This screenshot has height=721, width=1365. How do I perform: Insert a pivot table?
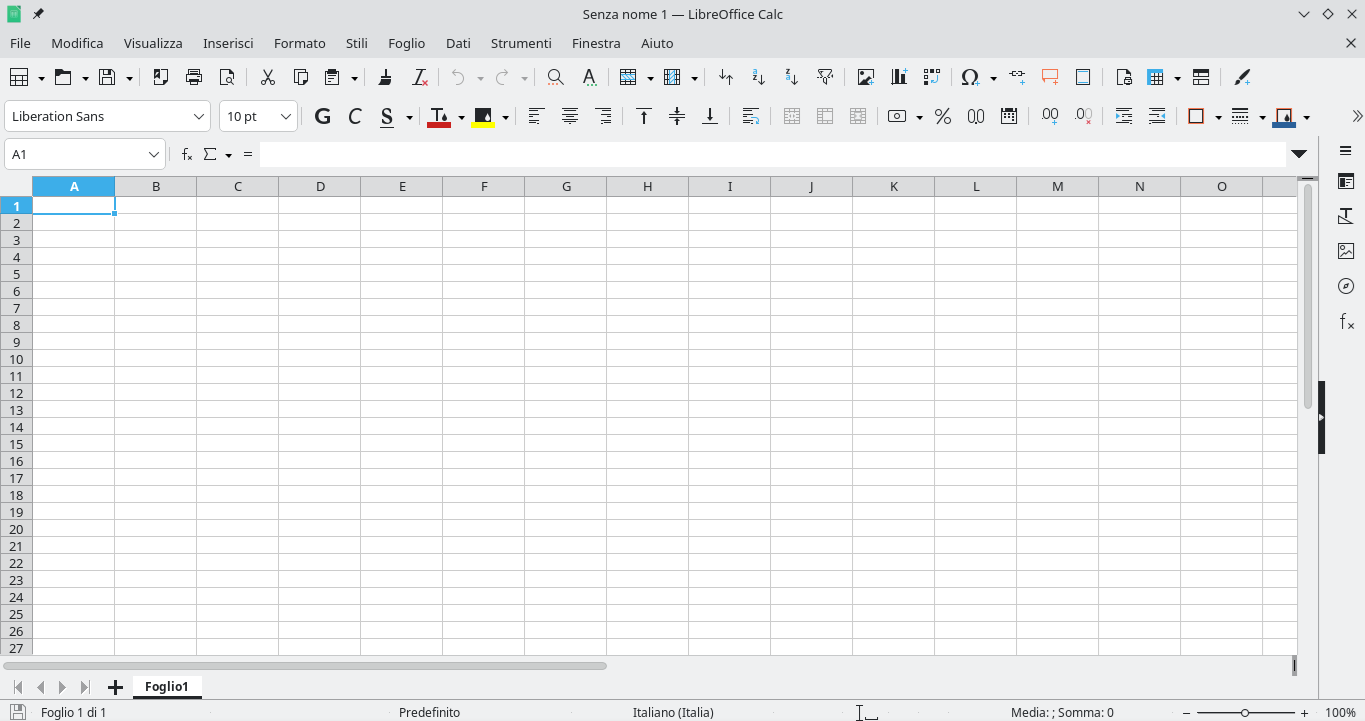(x=931, y=77)
